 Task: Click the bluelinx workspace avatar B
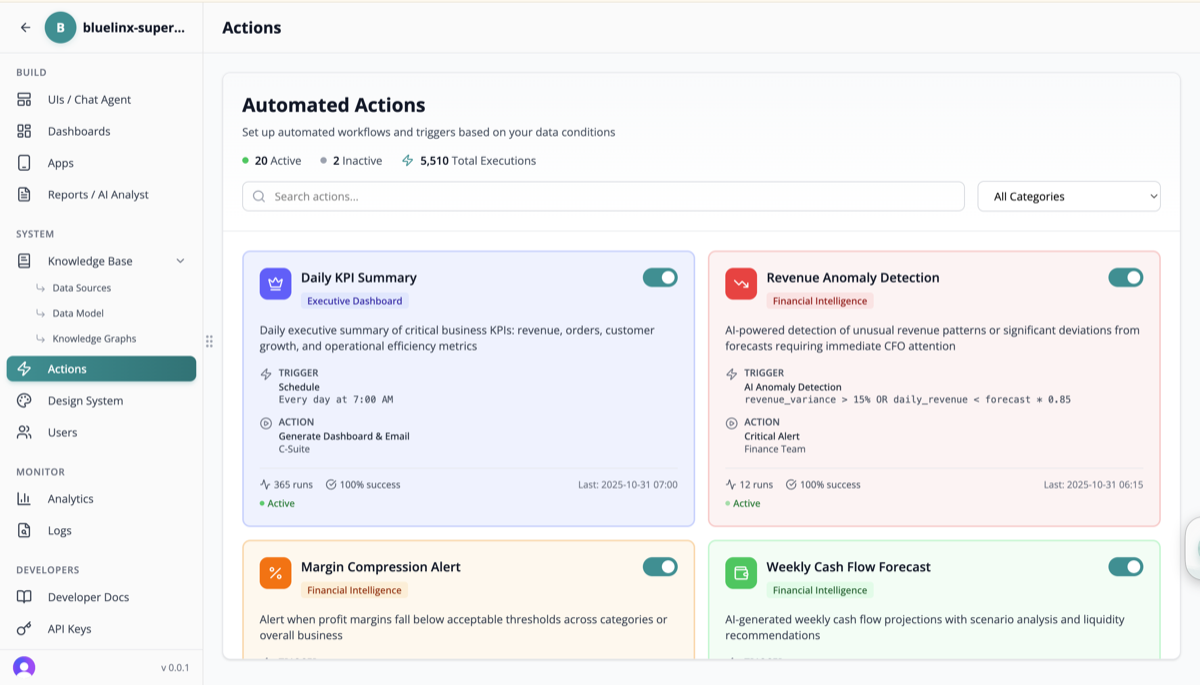pyautogui.click(x=60, y=28)
